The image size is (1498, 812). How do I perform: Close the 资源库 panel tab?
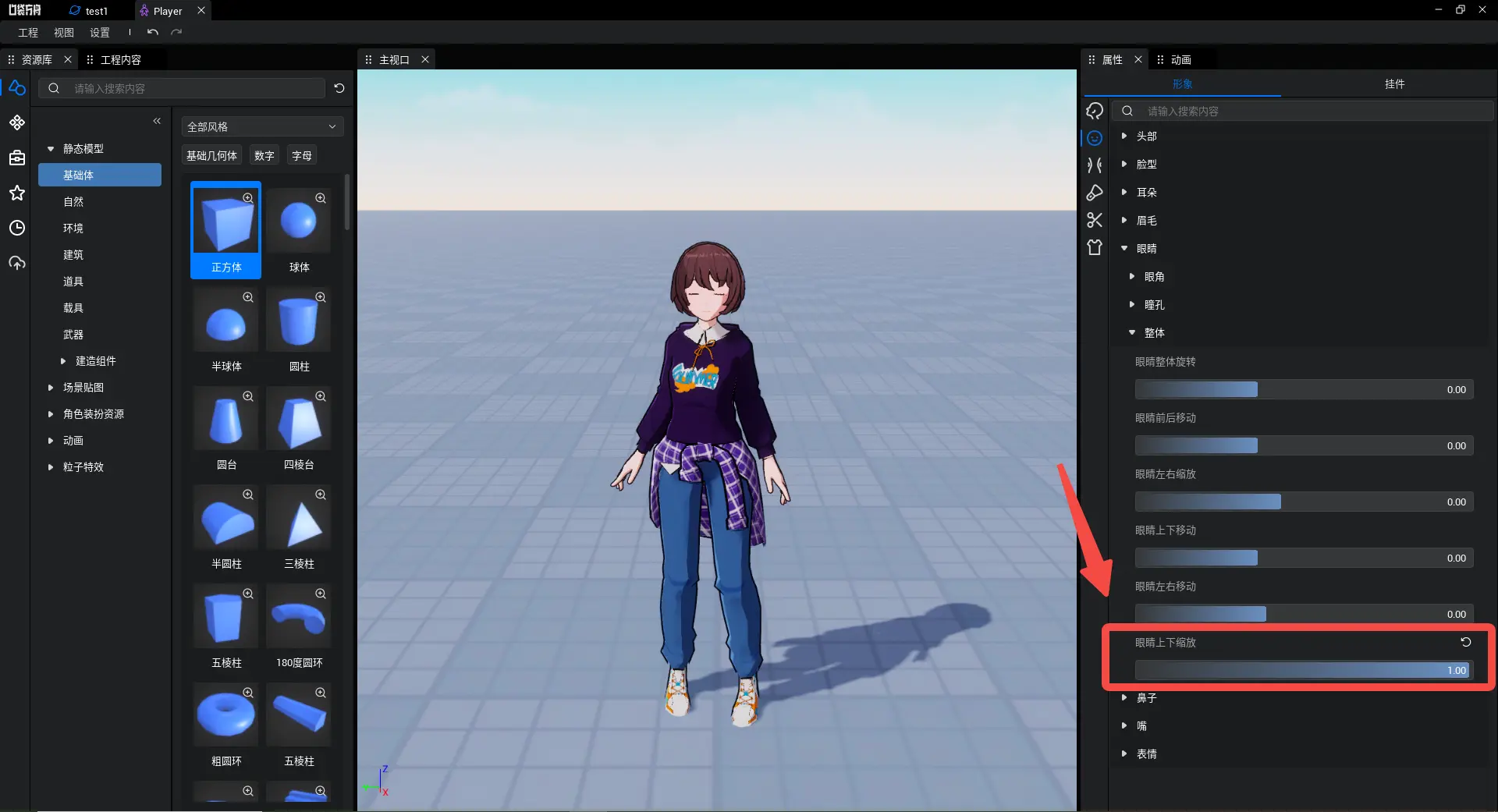pos(68,59)
